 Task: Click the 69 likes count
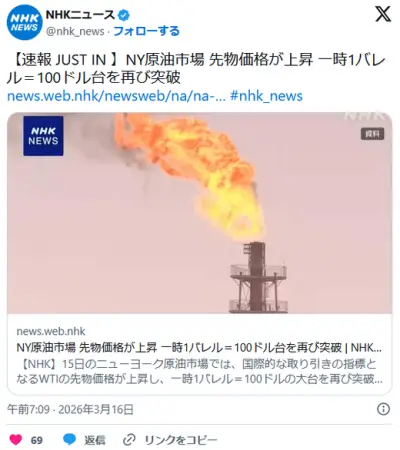(x=37, y=440)
